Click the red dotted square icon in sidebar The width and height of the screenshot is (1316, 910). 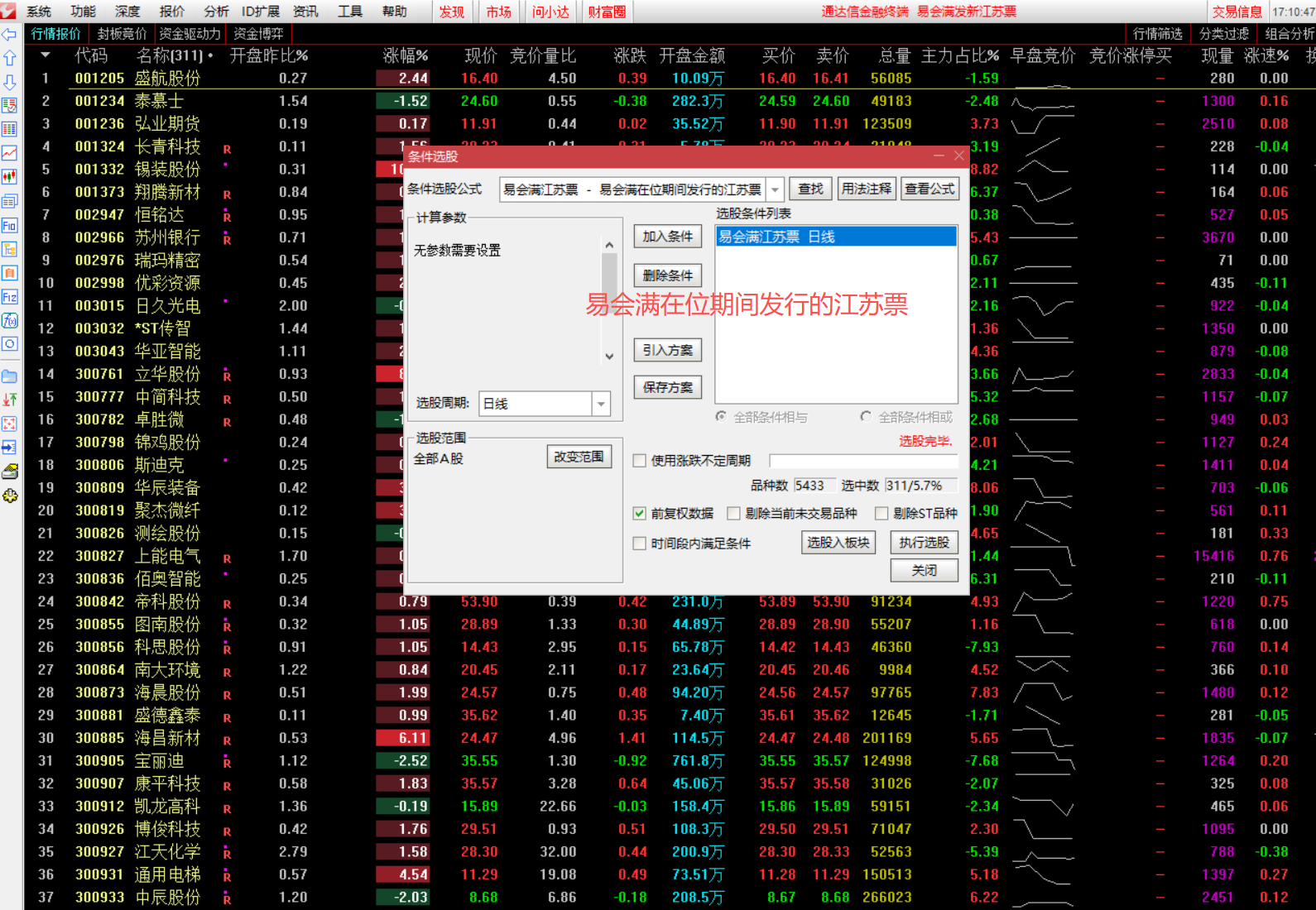(x=10, y=424)
